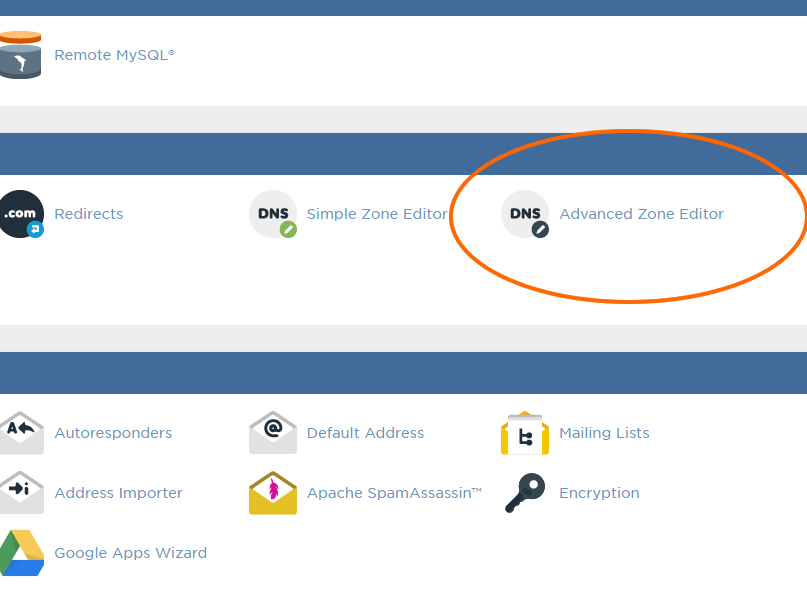The height and width of the screenshot is (603, 807).
Task: Click the Address Importer link
Action: point(118,493)
